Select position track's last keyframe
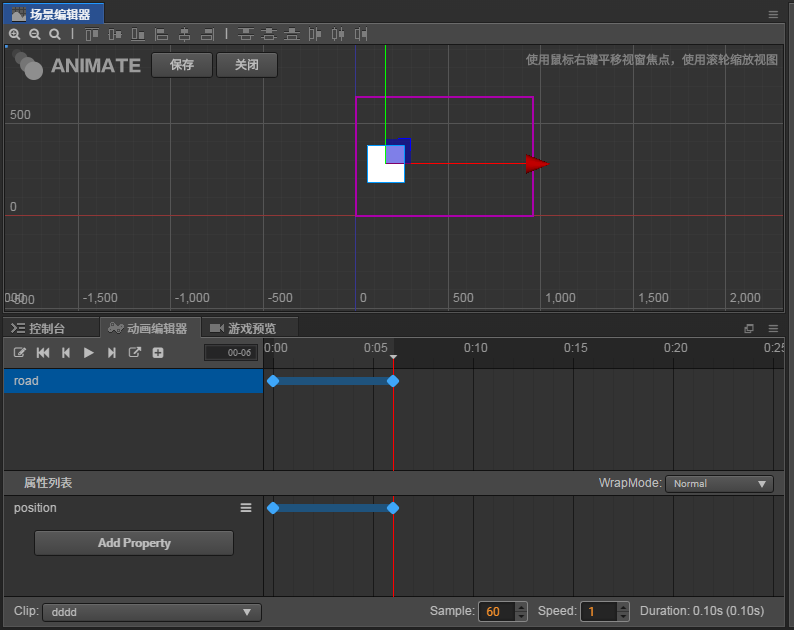 tap(393, 508)
